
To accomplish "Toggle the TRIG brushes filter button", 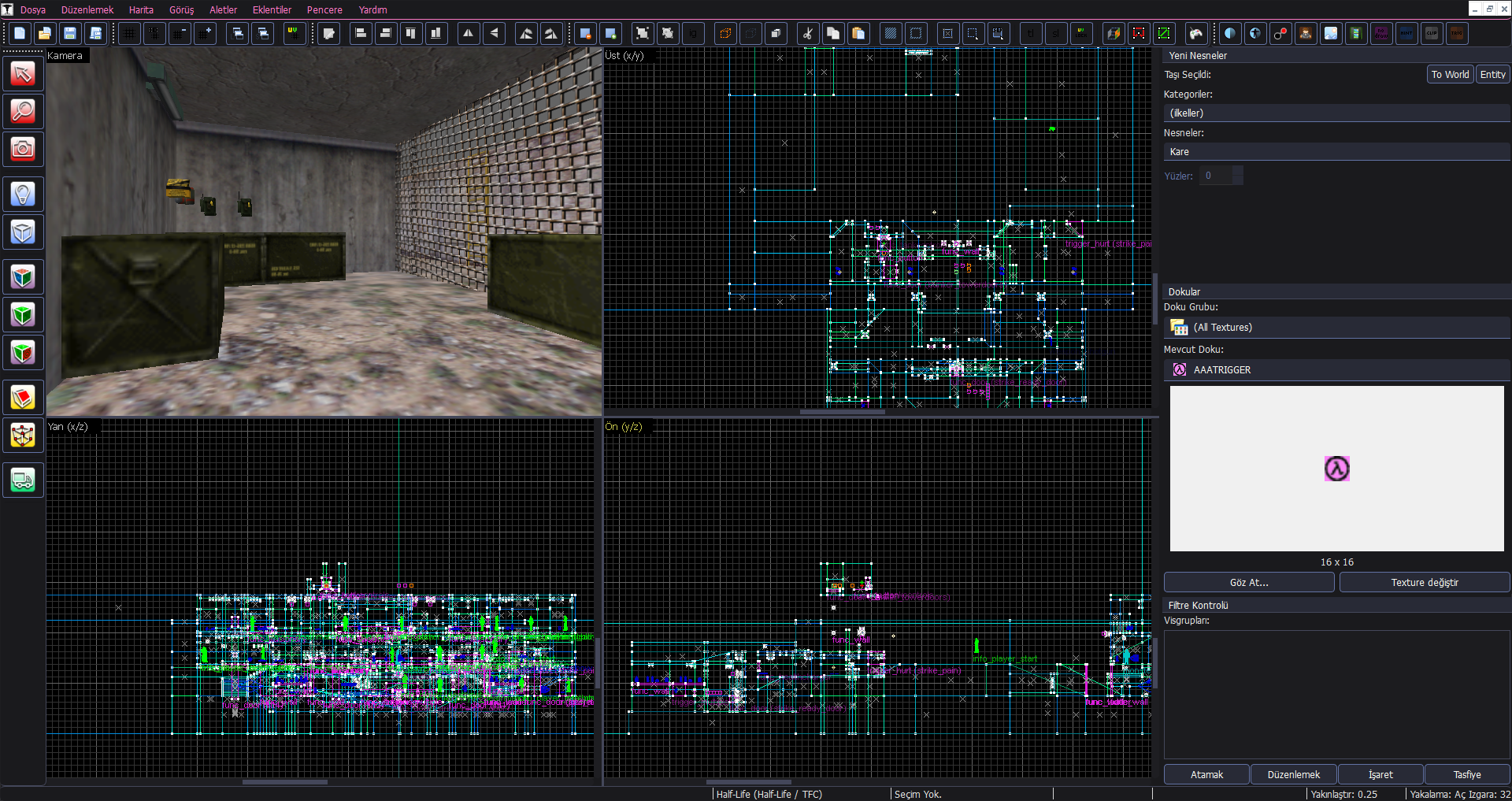I will tap(1457, 33).
